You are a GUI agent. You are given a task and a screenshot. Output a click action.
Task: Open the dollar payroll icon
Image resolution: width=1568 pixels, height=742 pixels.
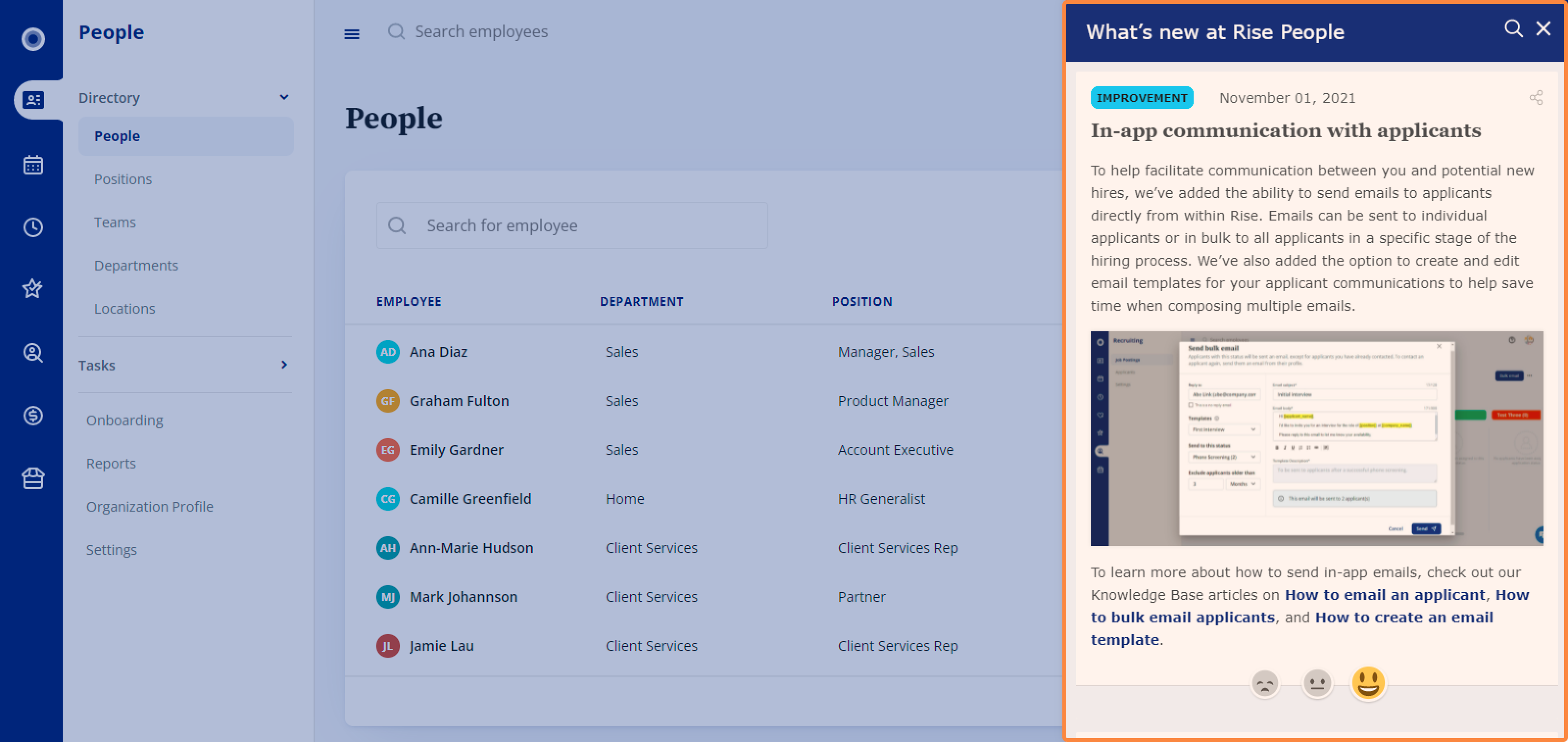click(x=33, y=416)
